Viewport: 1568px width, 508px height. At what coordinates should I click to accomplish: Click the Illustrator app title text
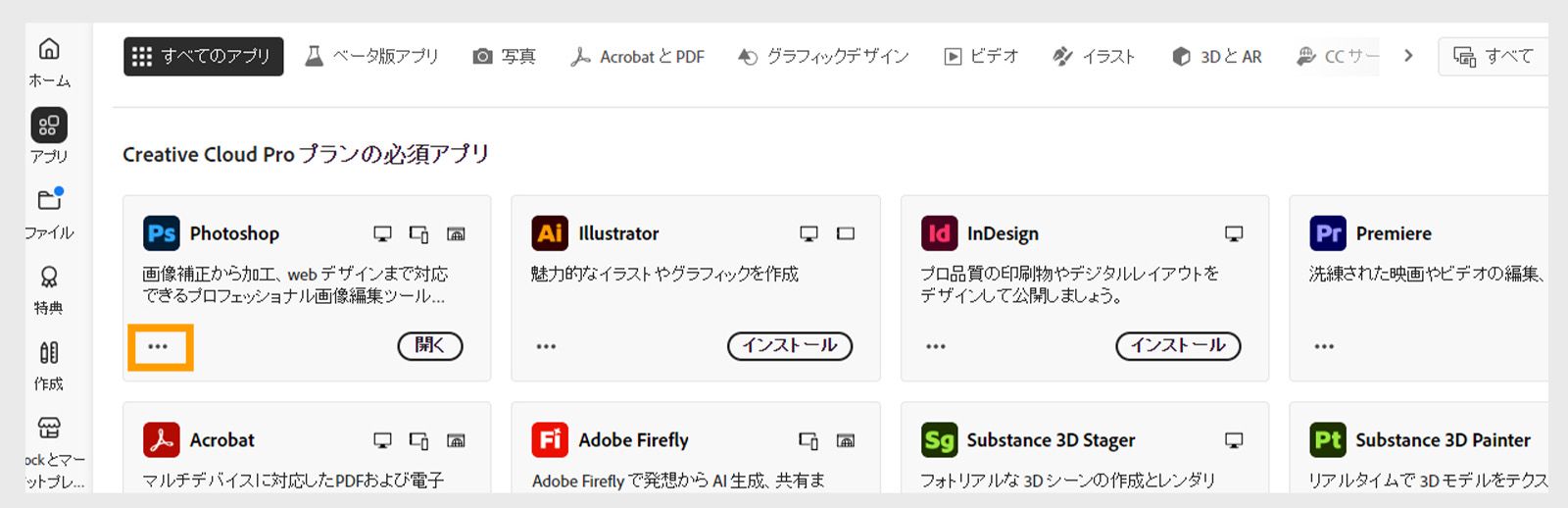click(x=618, y=233)
